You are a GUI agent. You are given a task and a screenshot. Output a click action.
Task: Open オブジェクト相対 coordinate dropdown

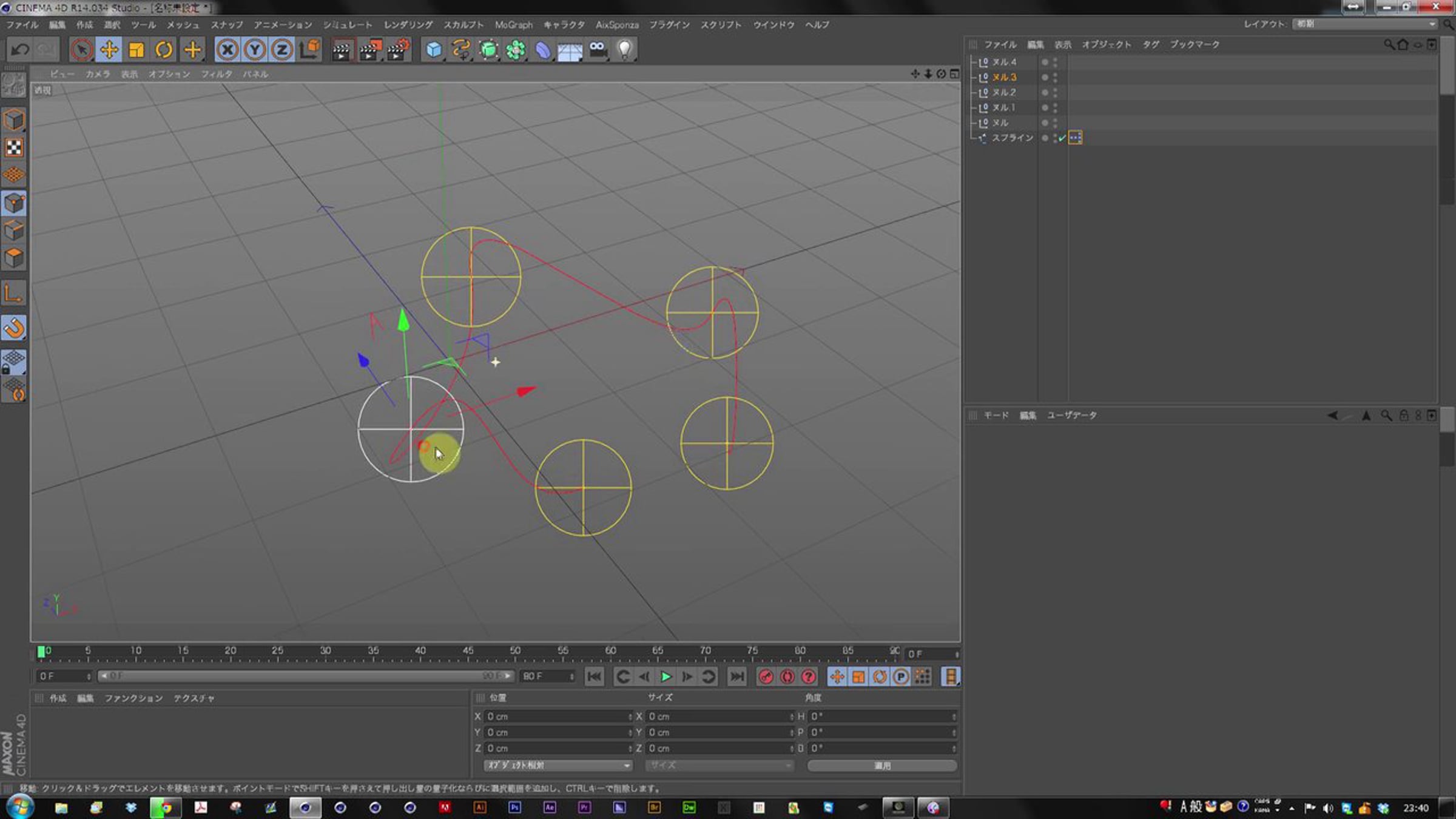[557, 766]
